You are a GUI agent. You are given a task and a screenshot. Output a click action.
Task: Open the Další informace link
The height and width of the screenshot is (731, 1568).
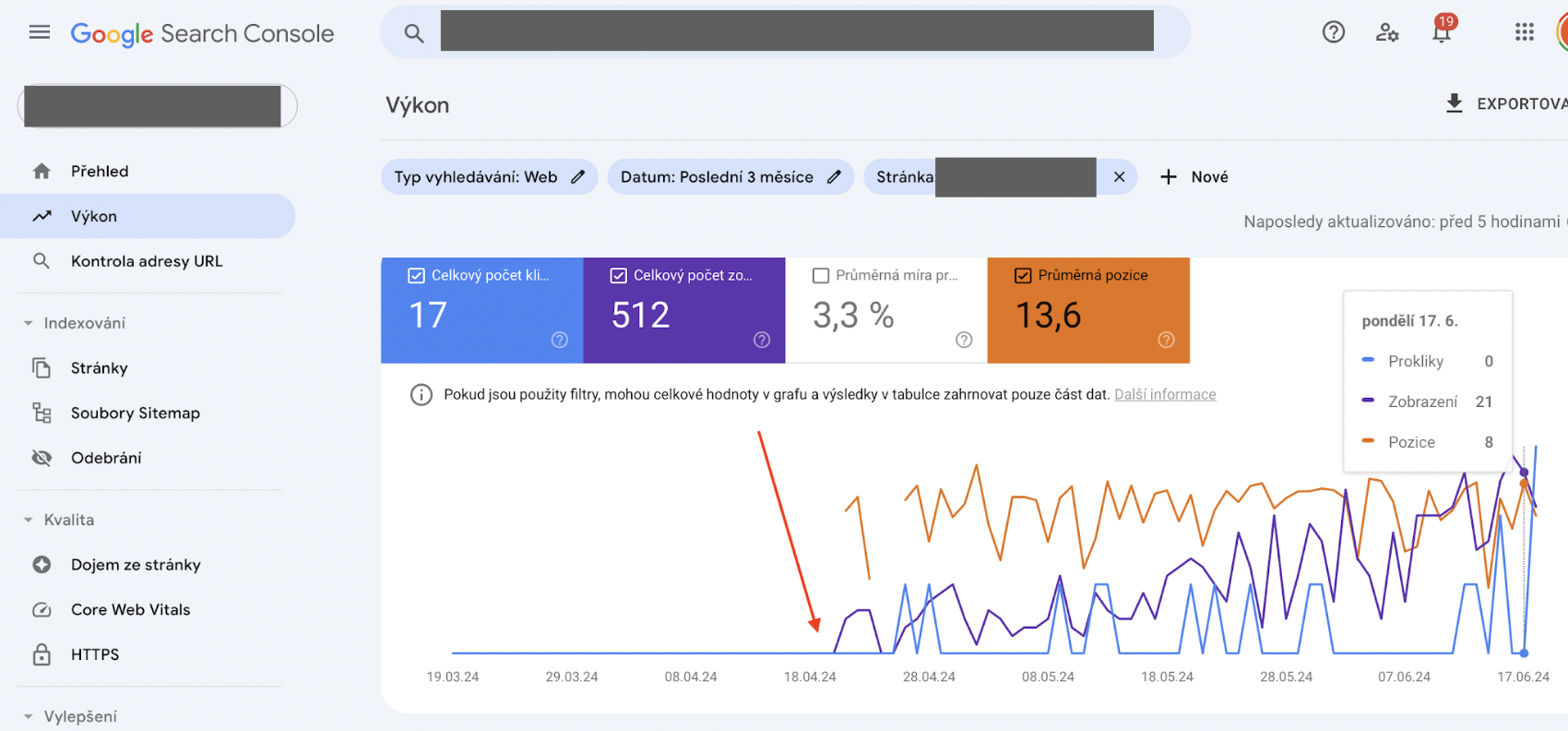(1165, 395)
